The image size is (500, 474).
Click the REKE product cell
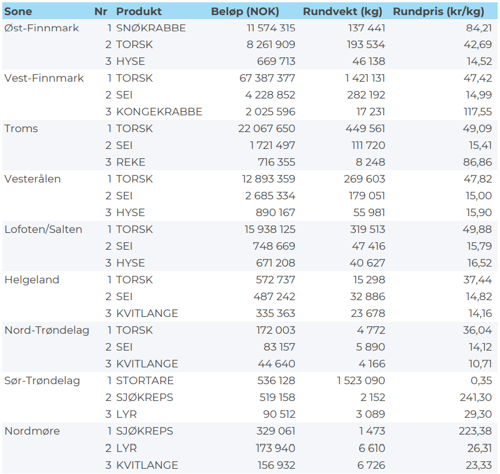pyautogui.click(x=131, y=162)
